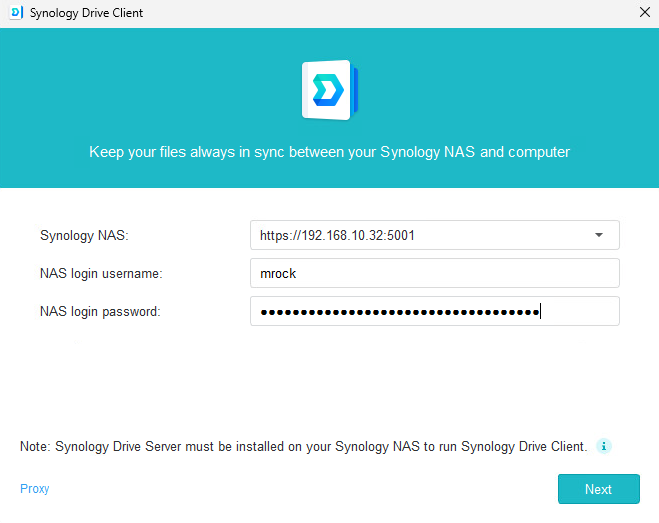
Task: Focus the NAS login username field
Action: (x=435, y=273)
